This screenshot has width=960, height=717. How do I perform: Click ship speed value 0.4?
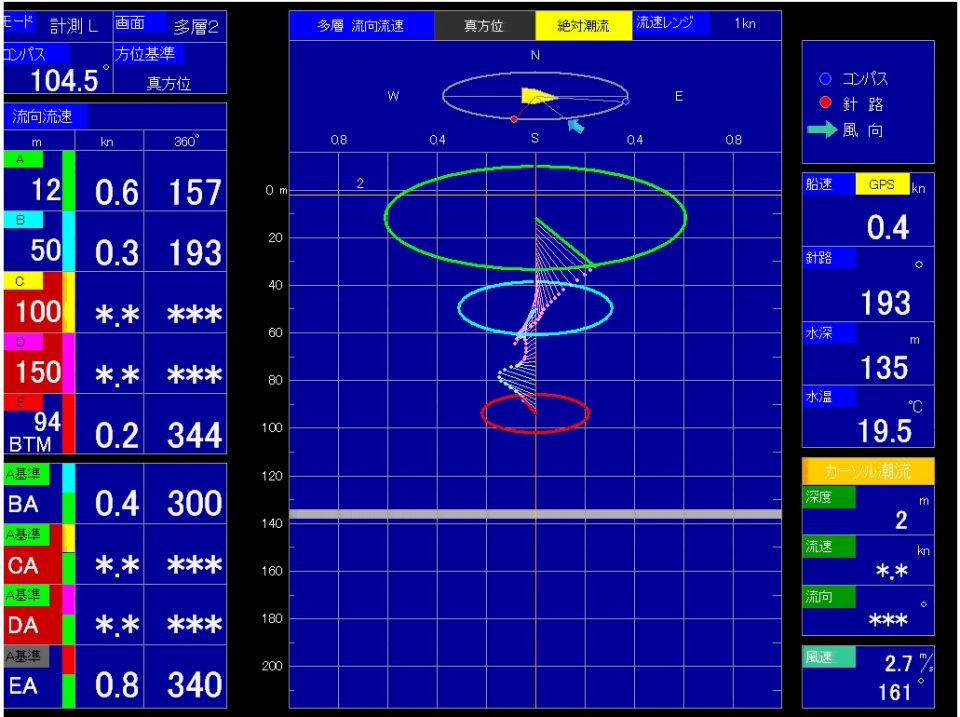point(888,228)
